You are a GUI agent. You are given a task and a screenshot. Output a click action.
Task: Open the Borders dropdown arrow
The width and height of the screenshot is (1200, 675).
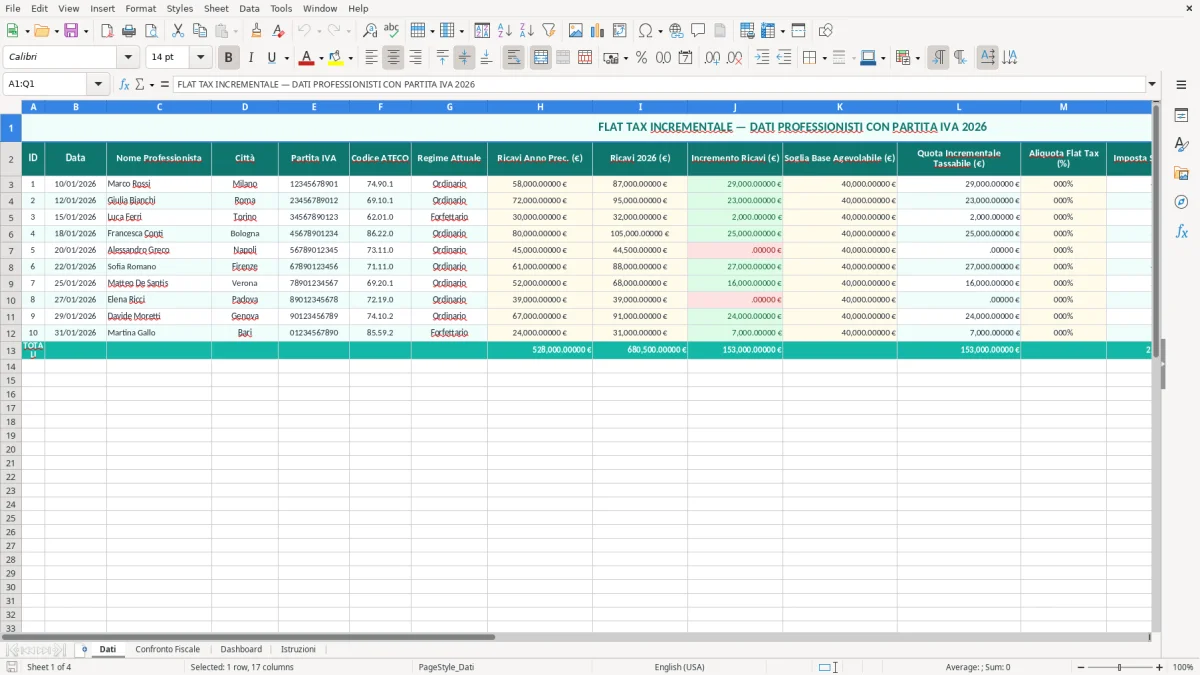tap(823, 58)
